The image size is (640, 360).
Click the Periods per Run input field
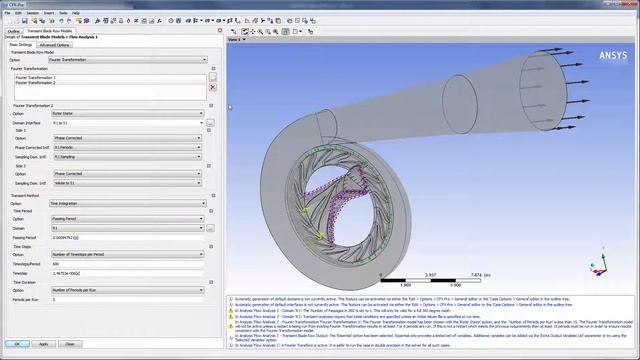click(x=128, y=300)
